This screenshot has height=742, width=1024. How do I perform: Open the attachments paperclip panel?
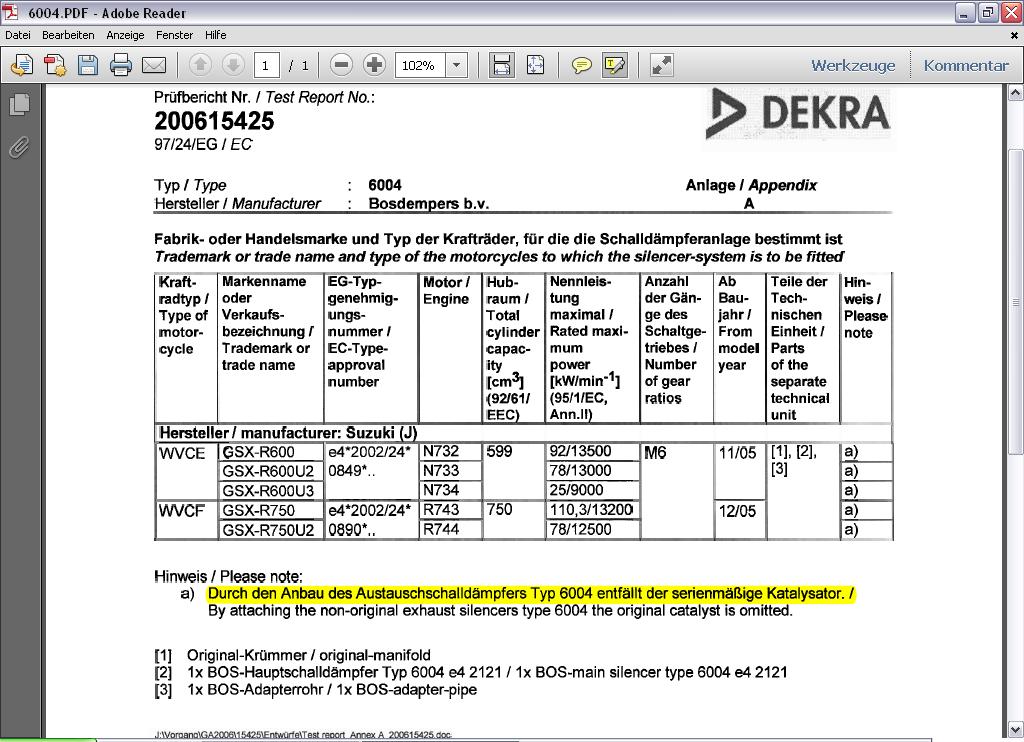pyautogui.click(x=20, y=148)
